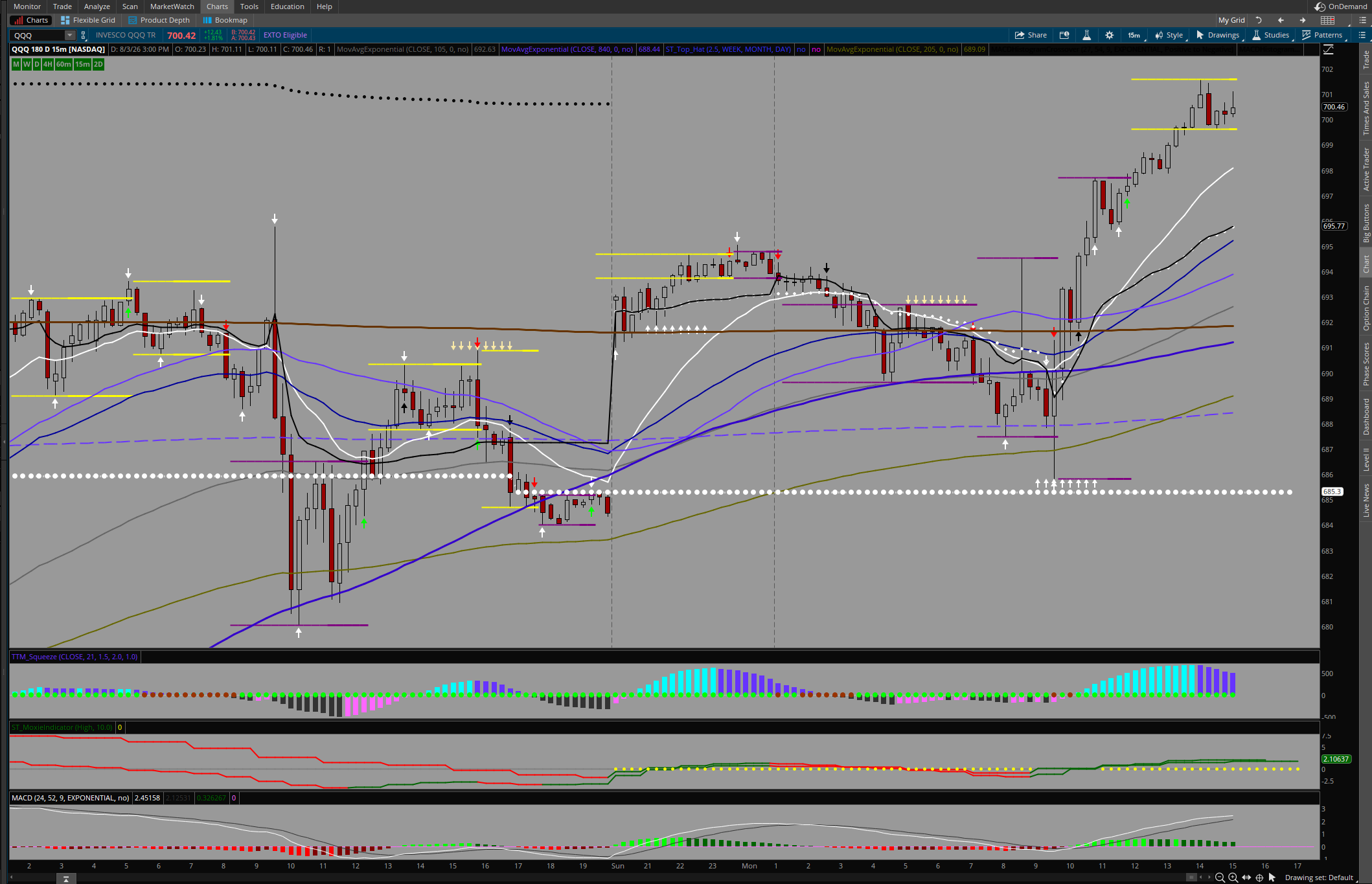Open the Live News side tab
This screenshot has width=1372, height=884.
[1366, 500]
